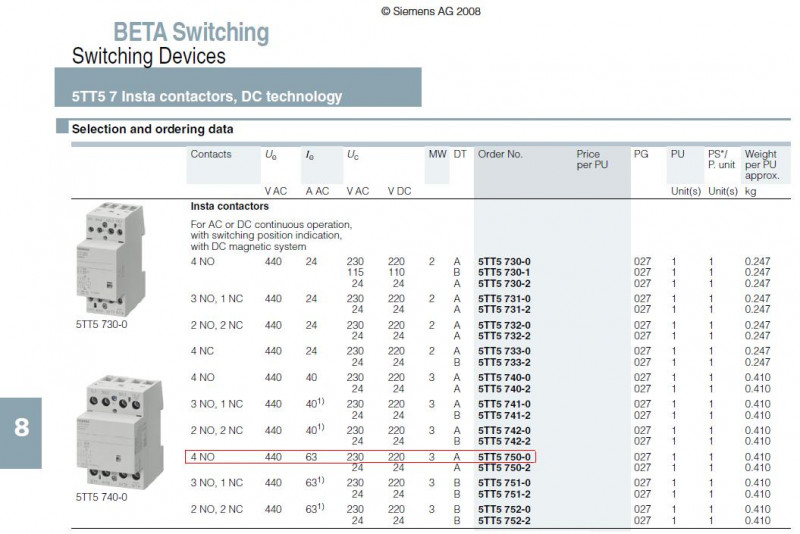Viewport: 800px width, 534px height.
Task: Click order number 5TT5 731-0
Action: coord(504,299)
